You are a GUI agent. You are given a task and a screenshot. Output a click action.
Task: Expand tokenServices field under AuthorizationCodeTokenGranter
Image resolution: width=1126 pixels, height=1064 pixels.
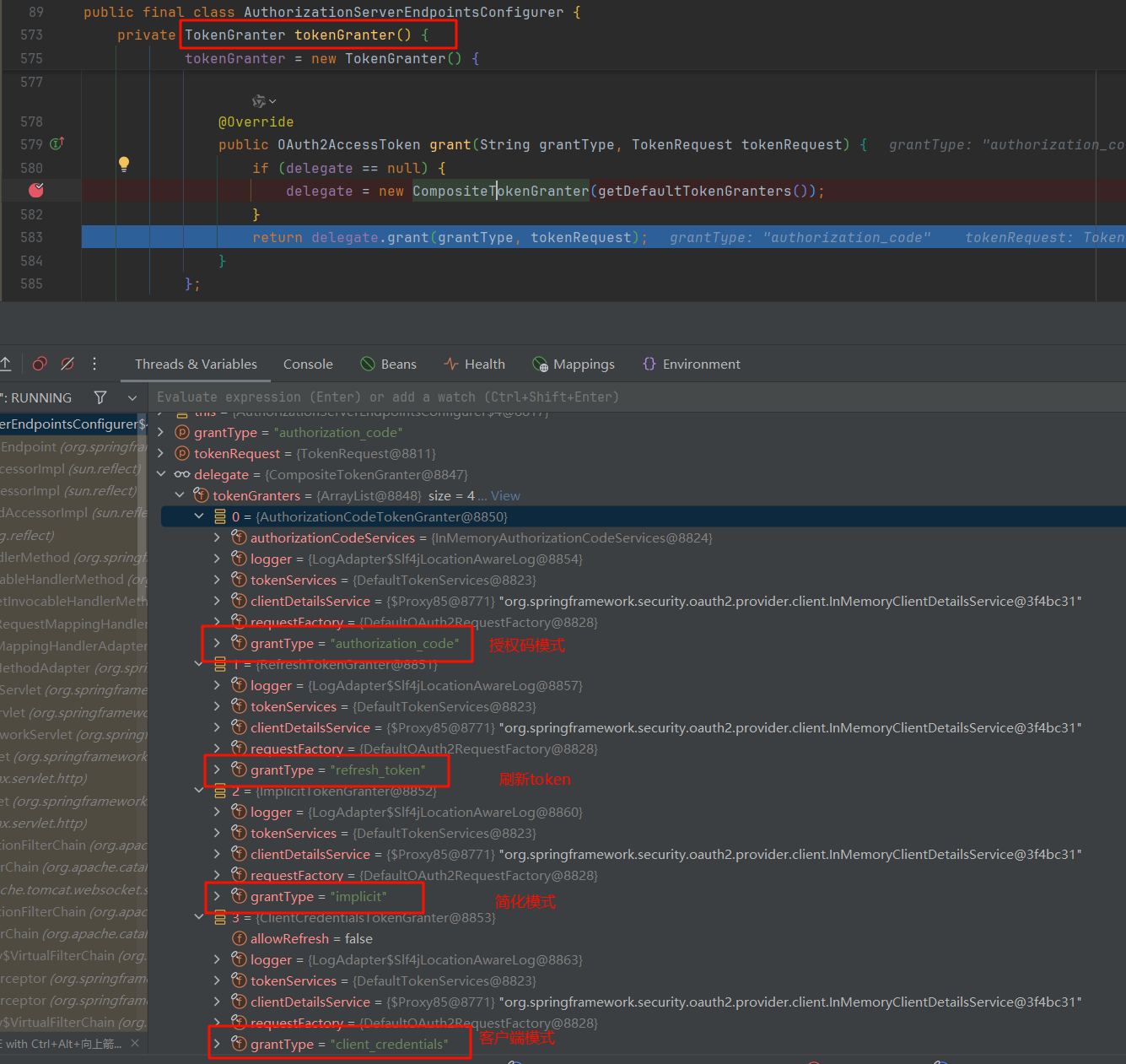coord(218,580)
